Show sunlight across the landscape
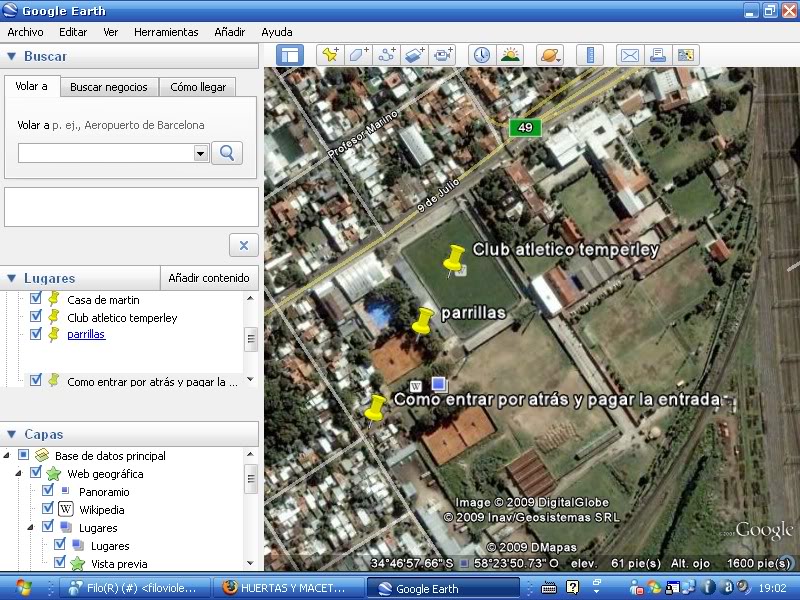Image resolution: width=800 pixels, height=600 pixels. click(510, 55)
